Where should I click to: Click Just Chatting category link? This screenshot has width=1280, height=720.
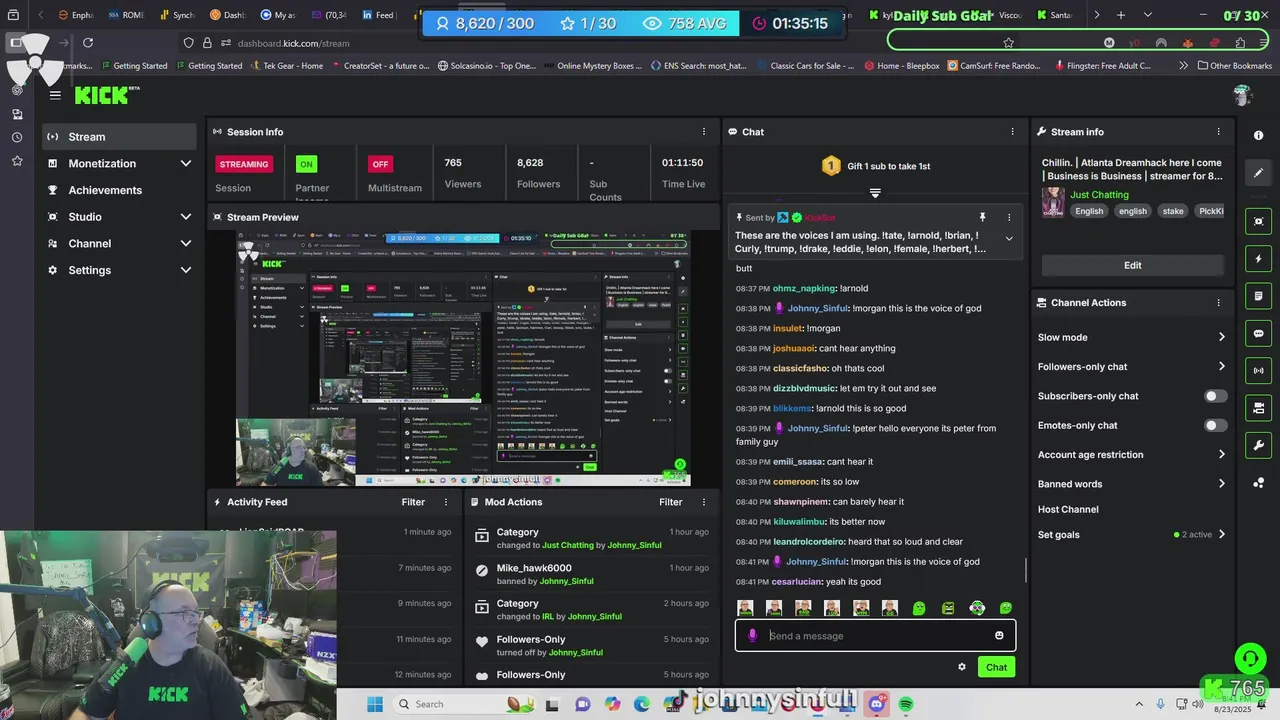pyautogui.click(x=1099, y=195)
